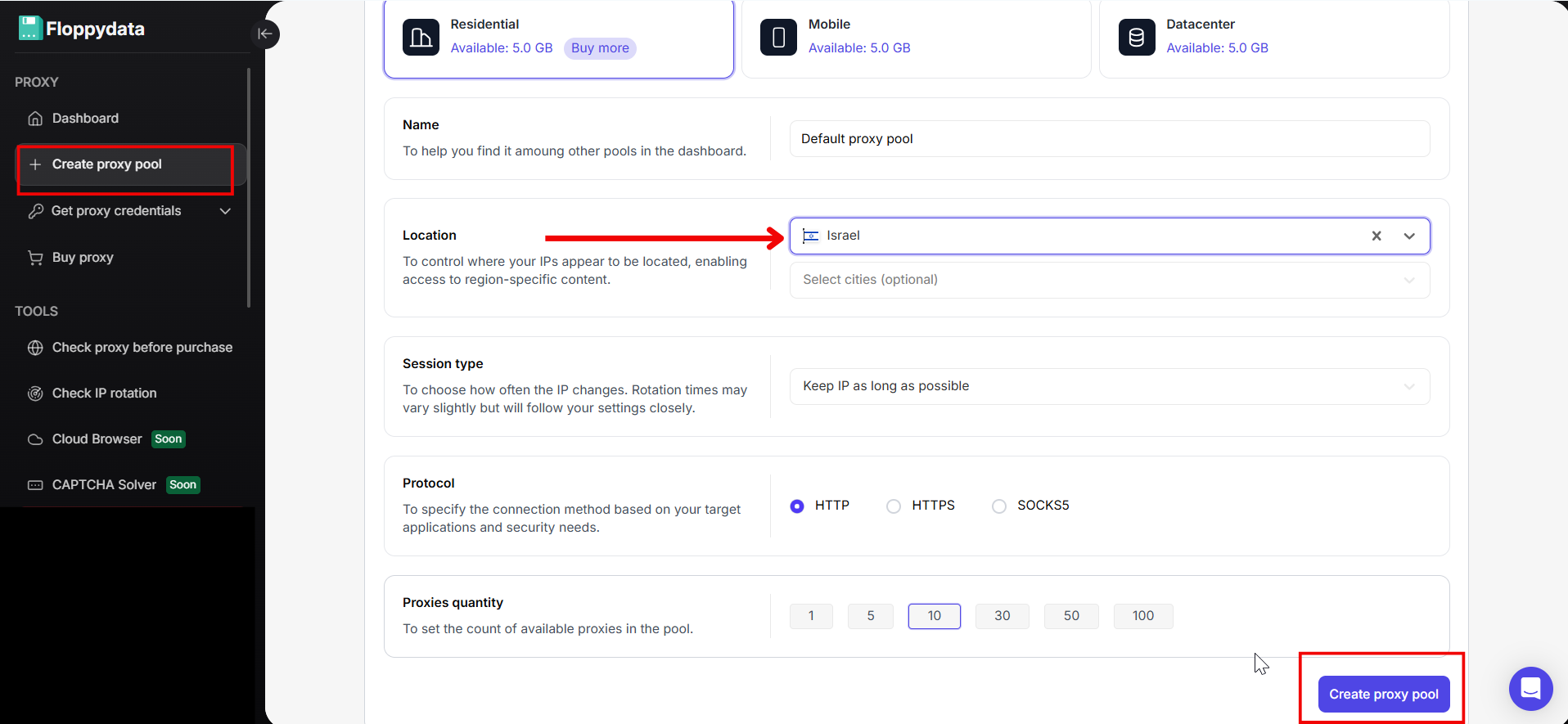
Task: Click the Check IP rotation icon
Action: coord(35,393)
